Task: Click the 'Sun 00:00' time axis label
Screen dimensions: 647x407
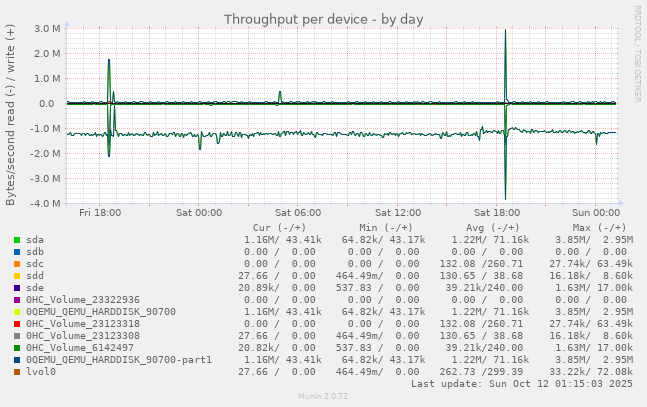Action: point(596,212)
